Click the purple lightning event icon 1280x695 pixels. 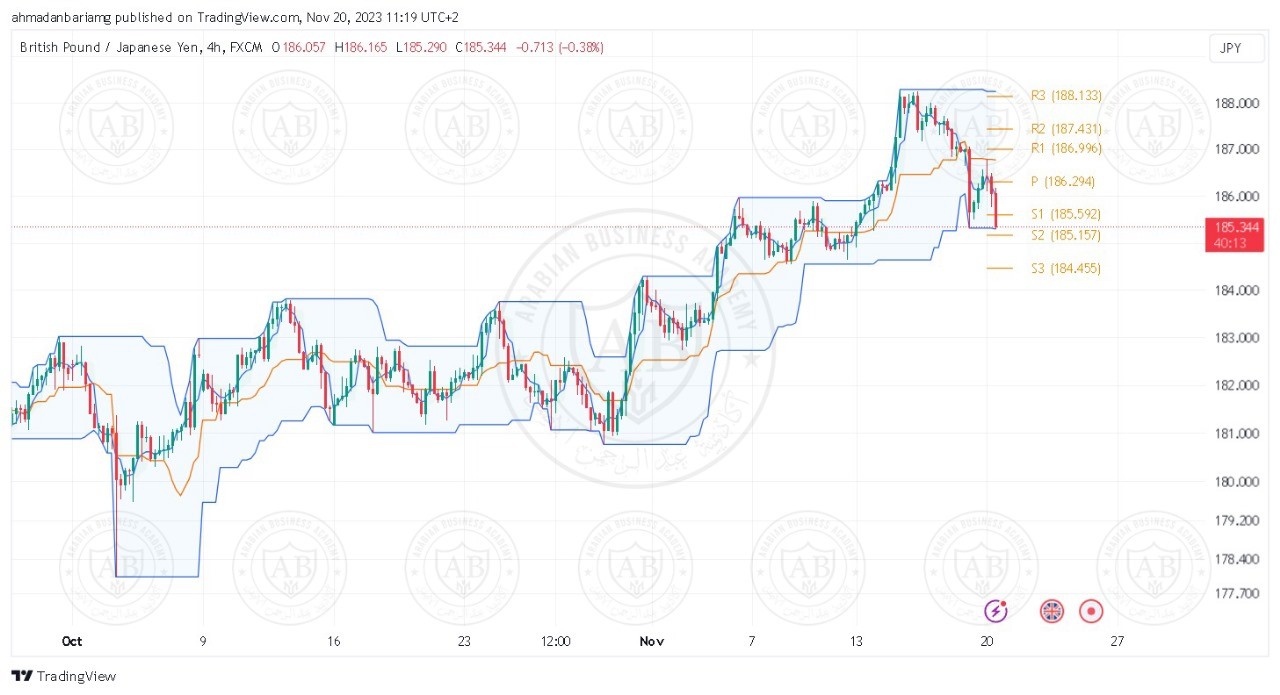[x=995, y=610]
